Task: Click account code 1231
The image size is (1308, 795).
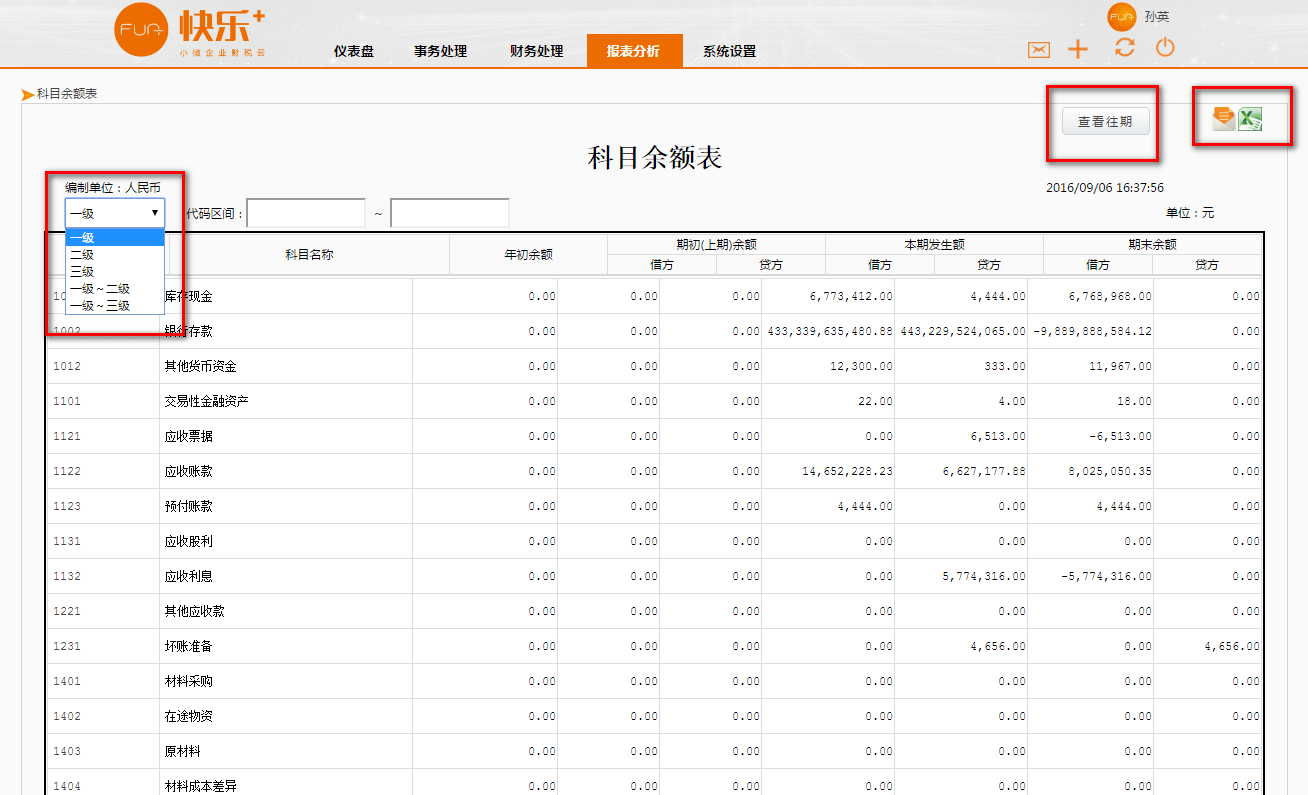Action: (x=67, y=646)
